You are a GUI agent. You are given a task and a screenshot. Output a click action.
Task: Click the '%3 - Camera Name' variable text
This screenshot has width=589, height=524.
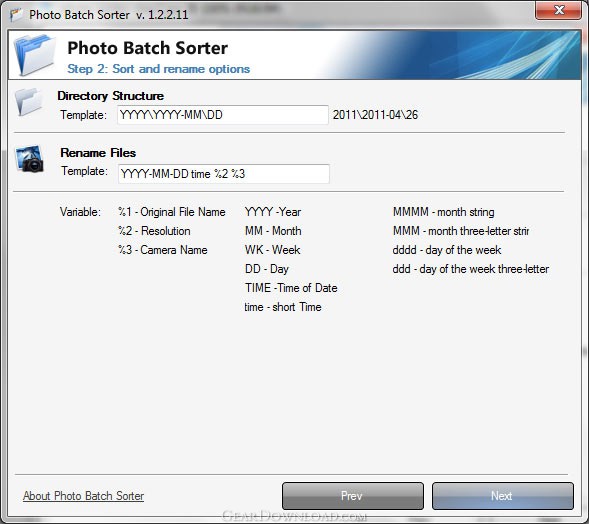[163, 250]
